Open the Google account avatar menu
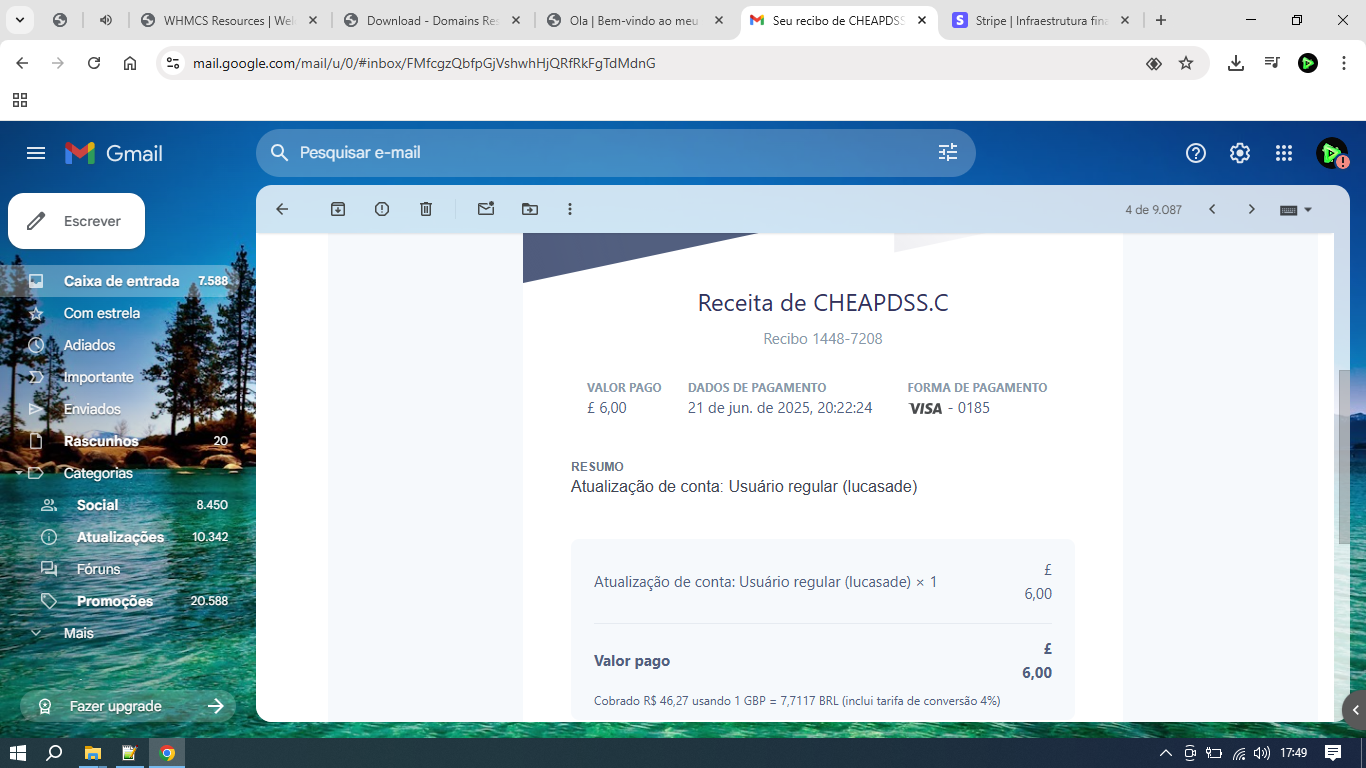The width and height of the screenshot is (1366, 768). pos(1332,153)
